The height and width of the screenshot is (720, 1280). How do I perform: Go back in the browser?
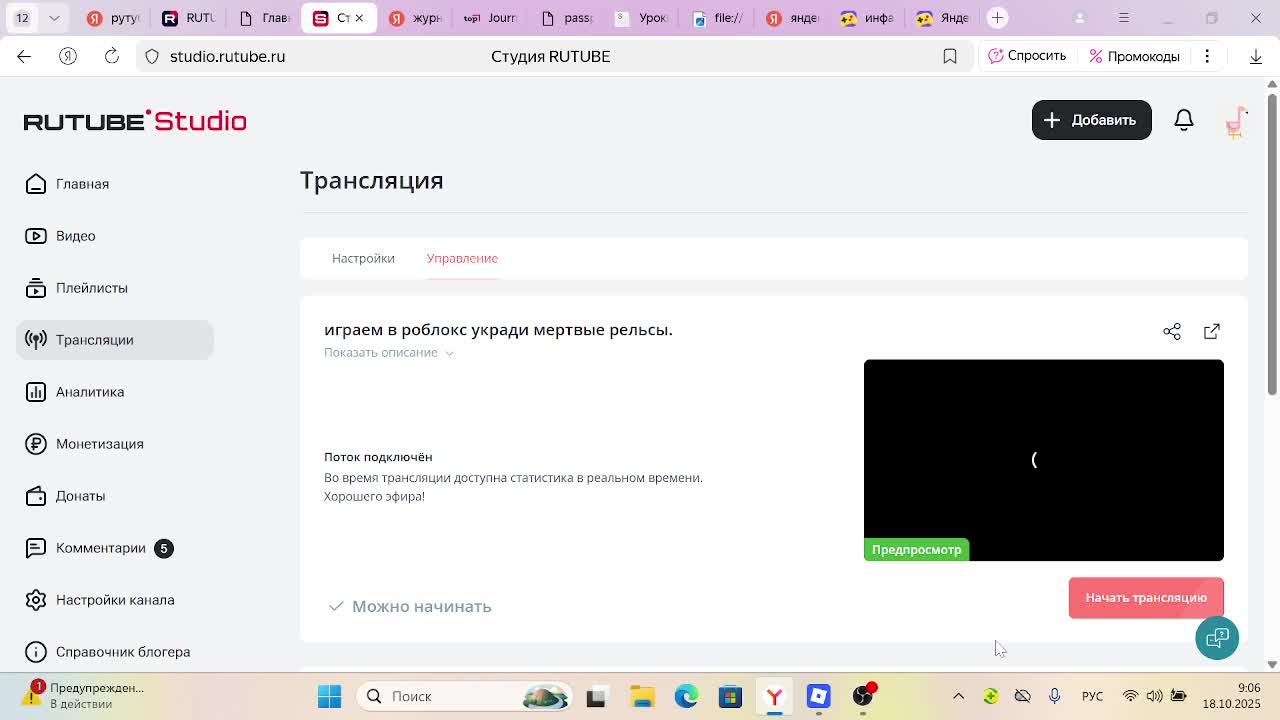point(24,56)
